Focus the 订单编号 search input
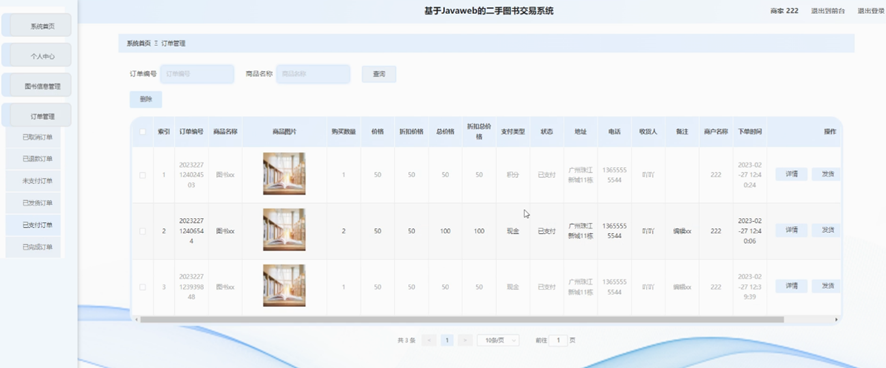886x368 pixels. pos(197,74)
